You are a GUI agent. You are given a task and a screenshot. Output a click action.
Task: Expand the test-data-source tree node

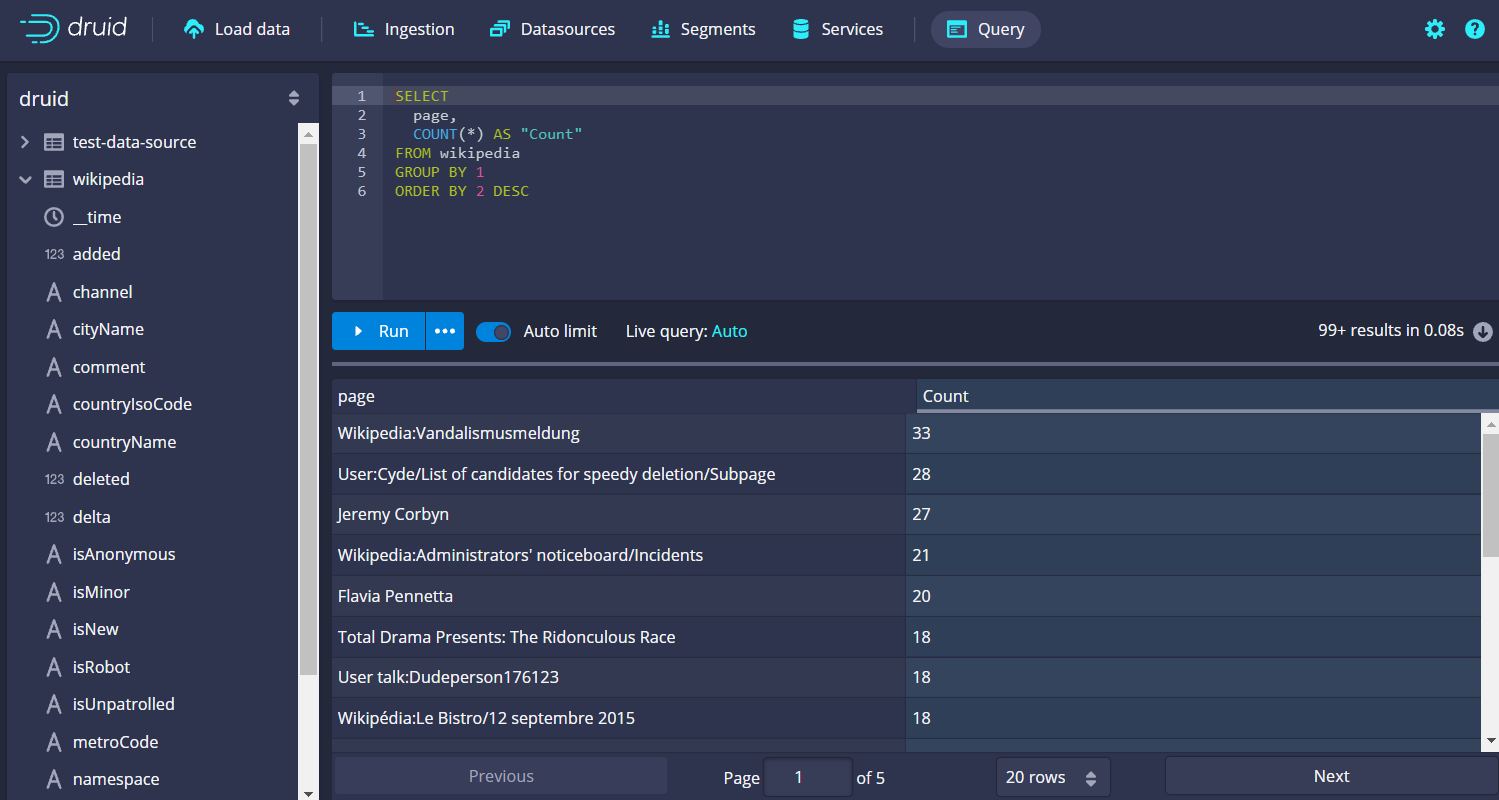pyautogui.click(x=25, y=142)
